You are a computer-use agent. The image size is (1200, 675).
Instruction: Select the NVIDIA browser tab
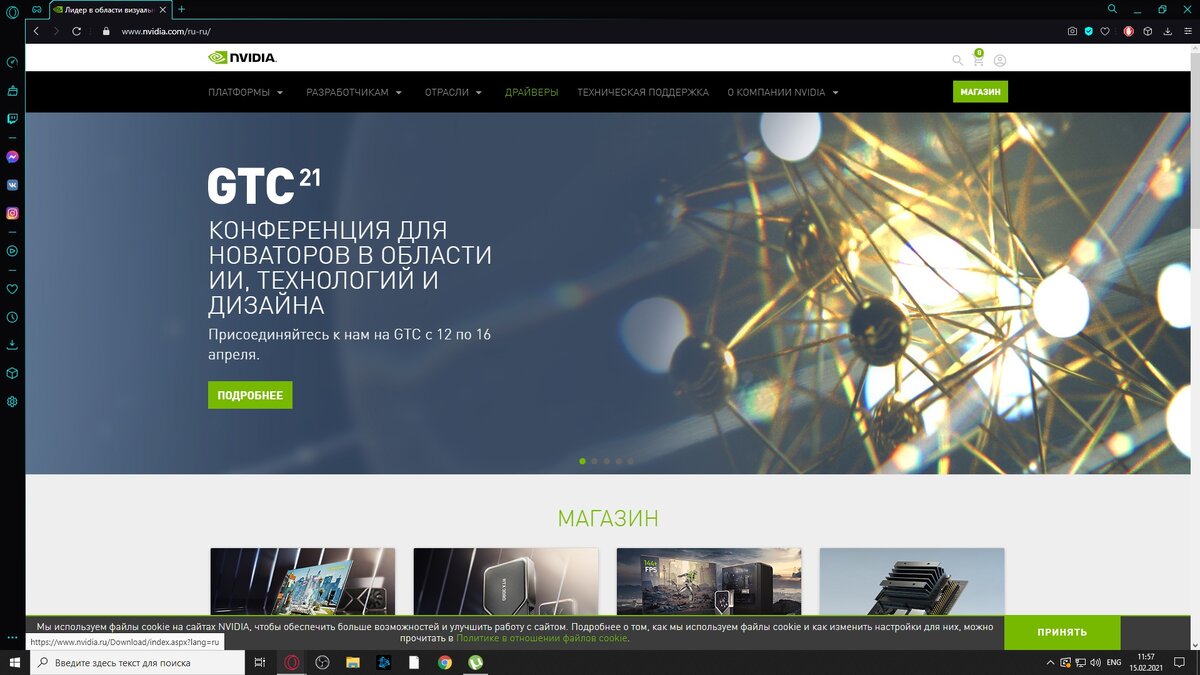point(109,9)
